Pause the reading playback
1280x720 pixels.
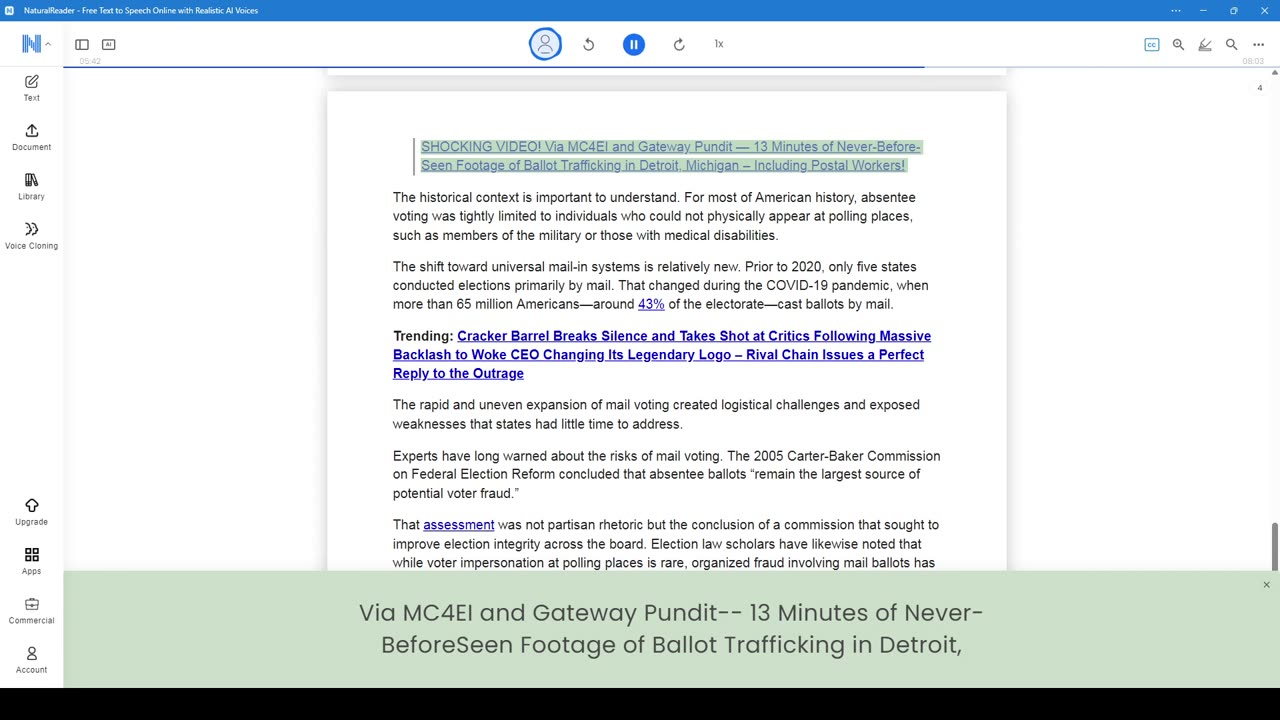[x=634, y=44]
